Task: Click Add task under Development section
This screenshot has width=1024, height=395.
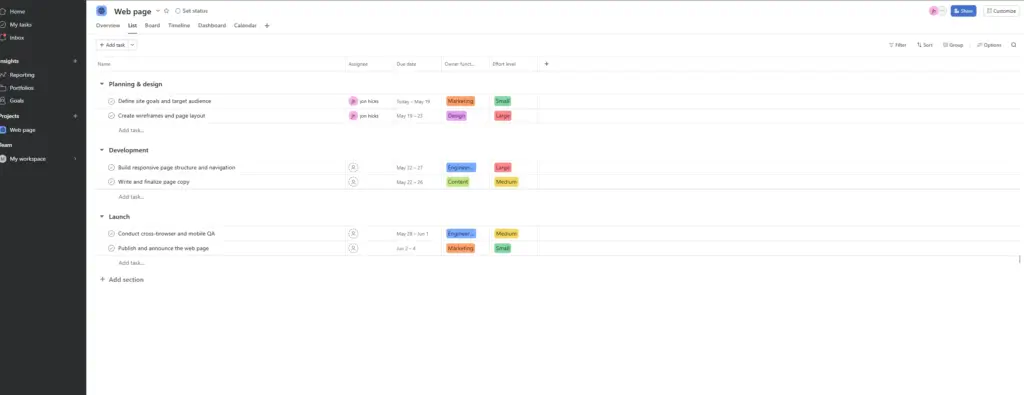Action: tap(131, 197)
